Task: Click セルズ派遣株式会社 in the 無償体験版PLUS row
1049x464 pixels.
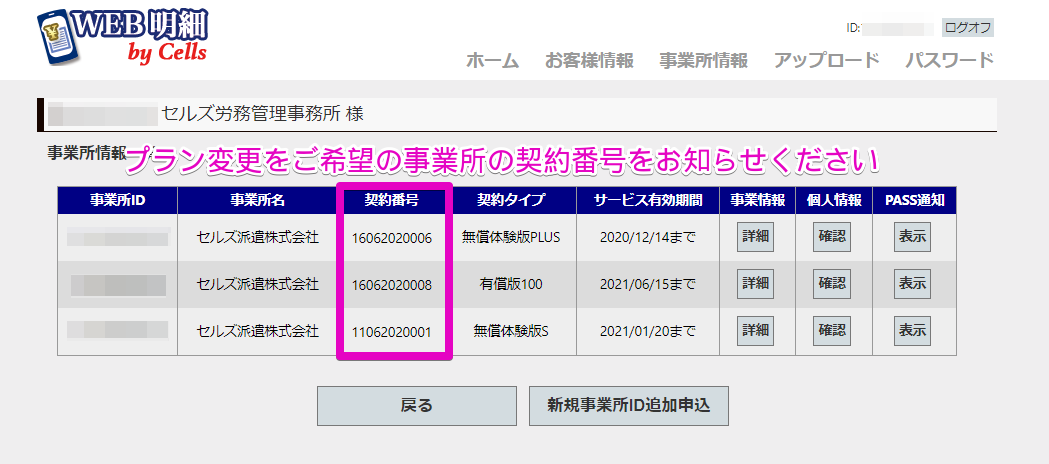Action: [258, 237]
